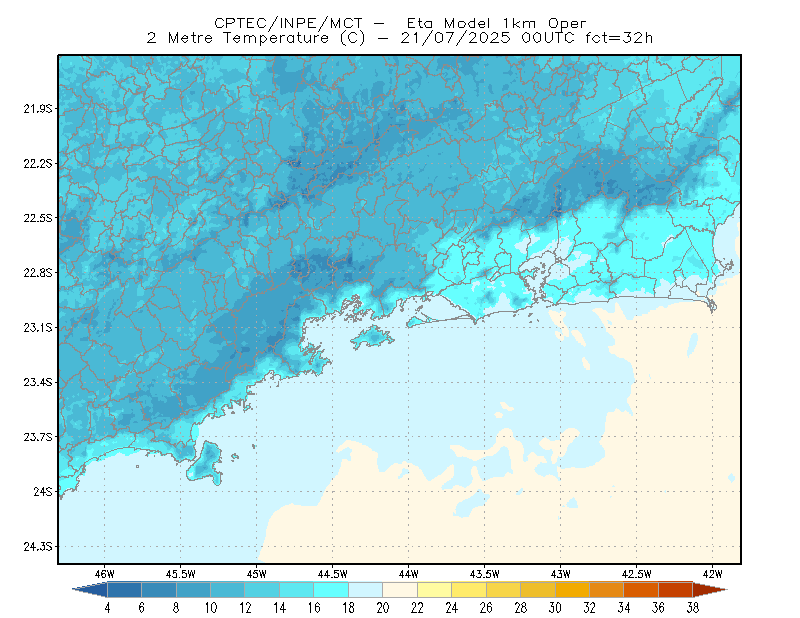Click the '23.1S' latitude label
Image resolution: width=800 pixels, height=618 pixels.
point(38,327)
